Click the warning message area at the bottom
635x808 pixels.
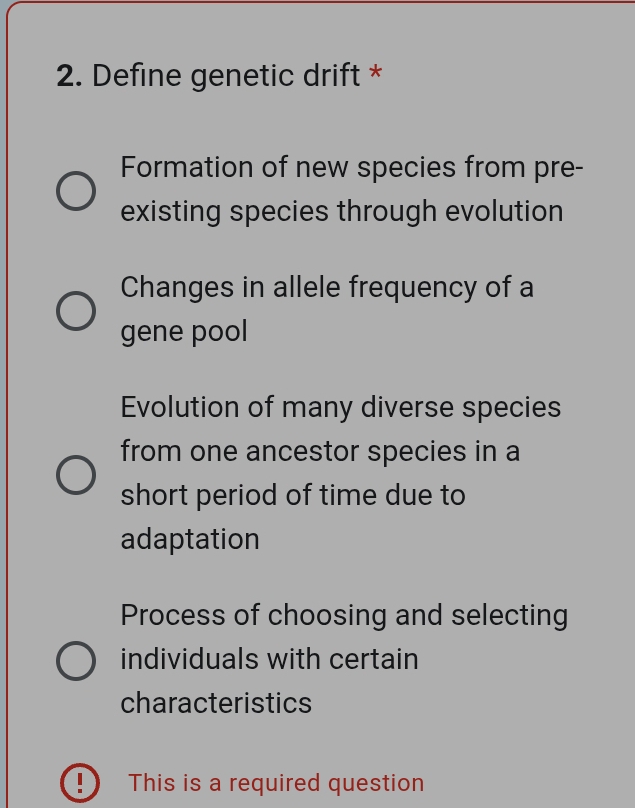(x=250, y=783)
